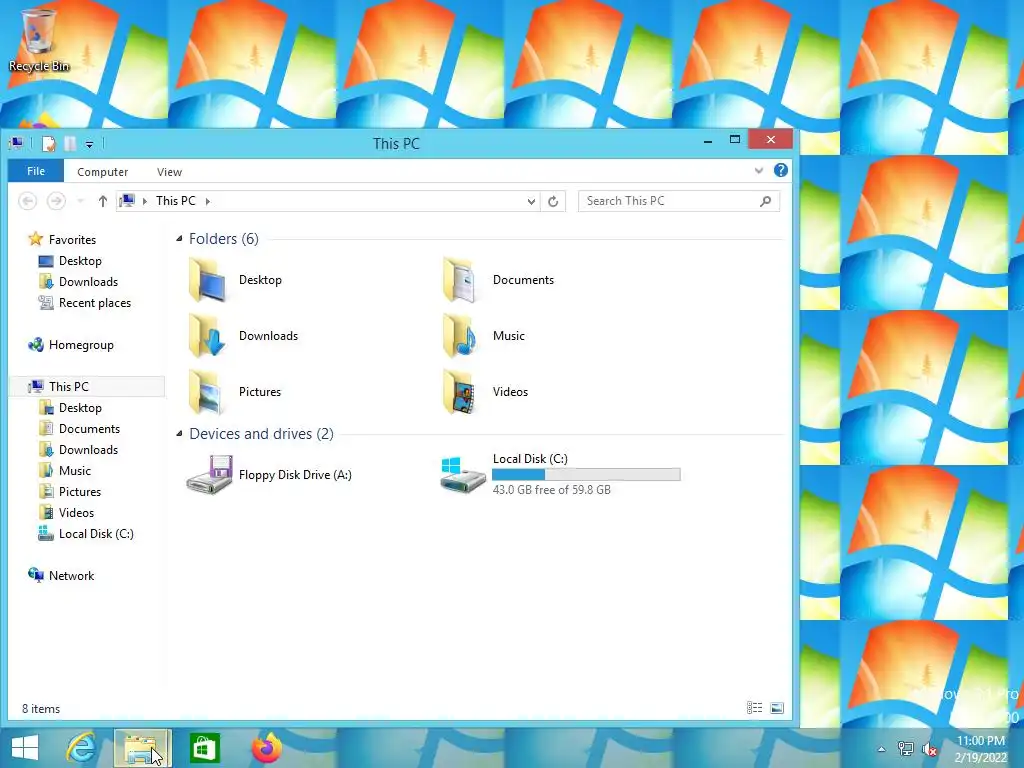This screenshot has width=1024, height=768.
Task: Select the Music folder icon
Action: (x=460, y=336)
